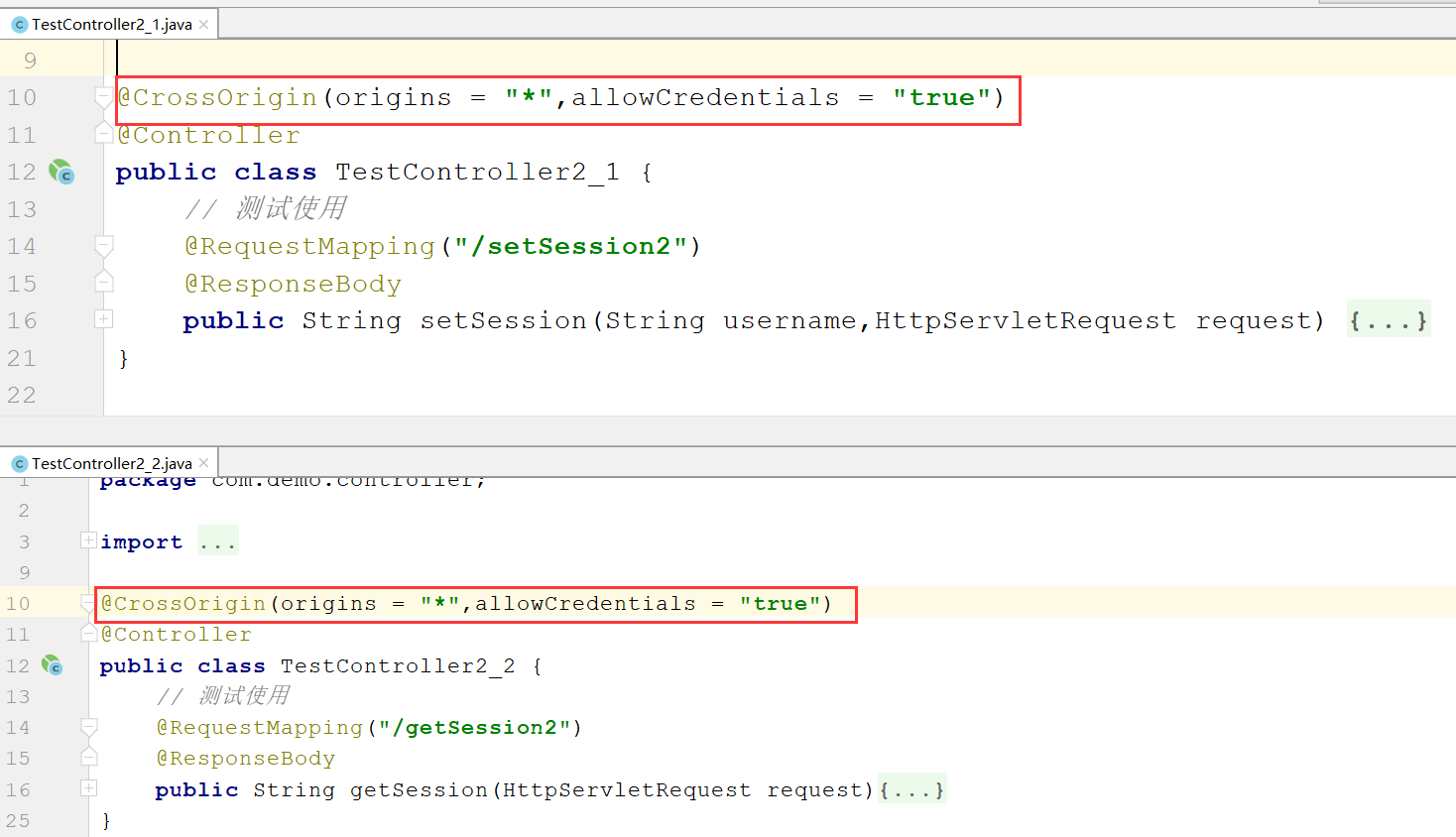The image size is (1456, 837).
Task: Click the class file icon on TestController2_2.java tab
Action: 19,464
